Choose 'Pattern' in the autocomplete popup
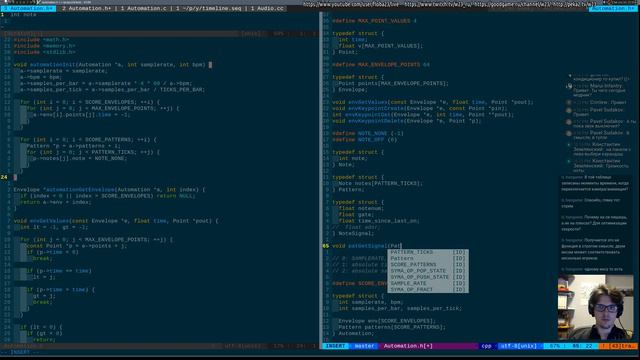640x360 pixels. [x=428, y=258]
